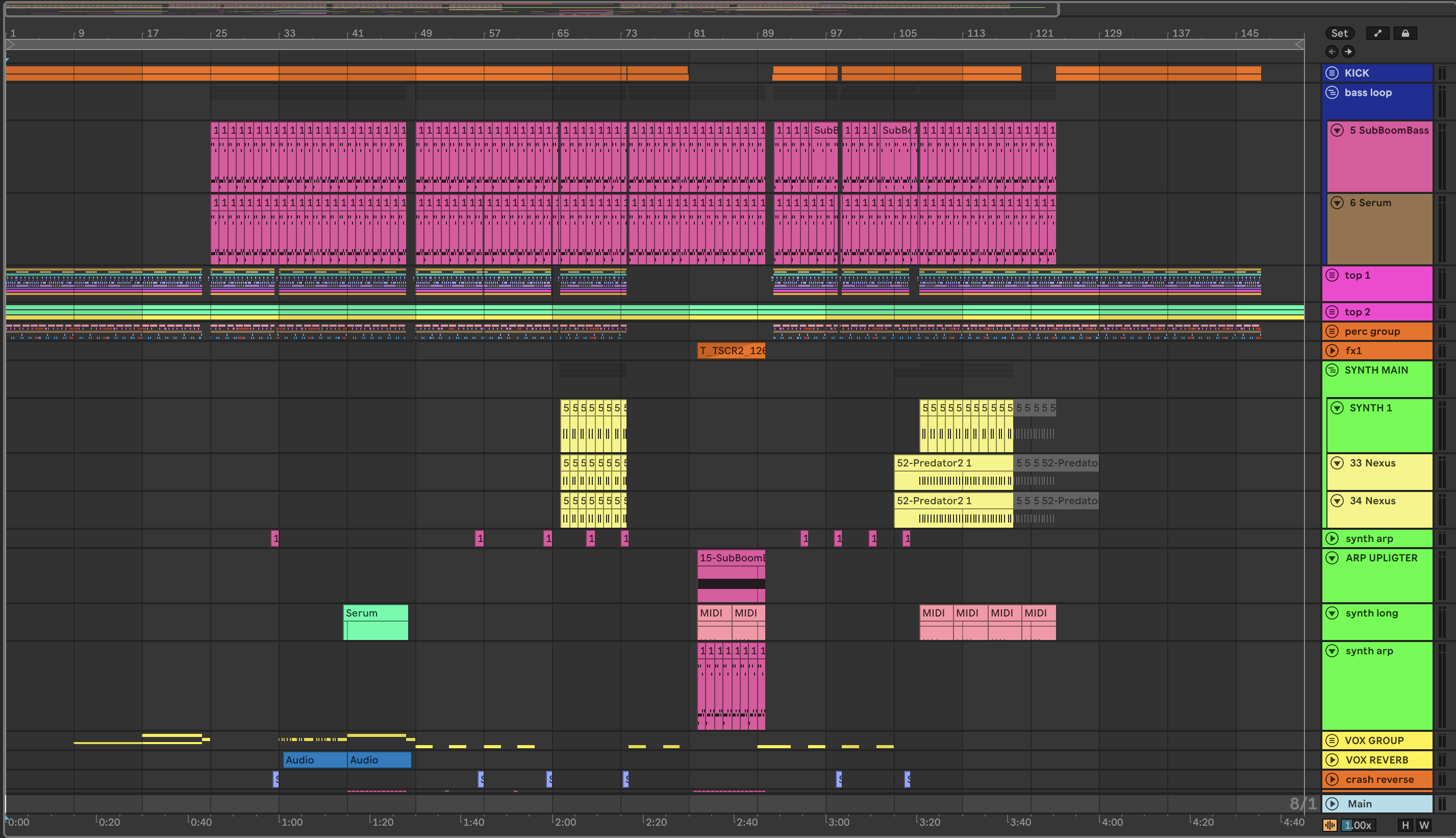Toggle the audio waveform zoom button
This screenshot has height=838, width=1456.
click(x=1331, y=825)
